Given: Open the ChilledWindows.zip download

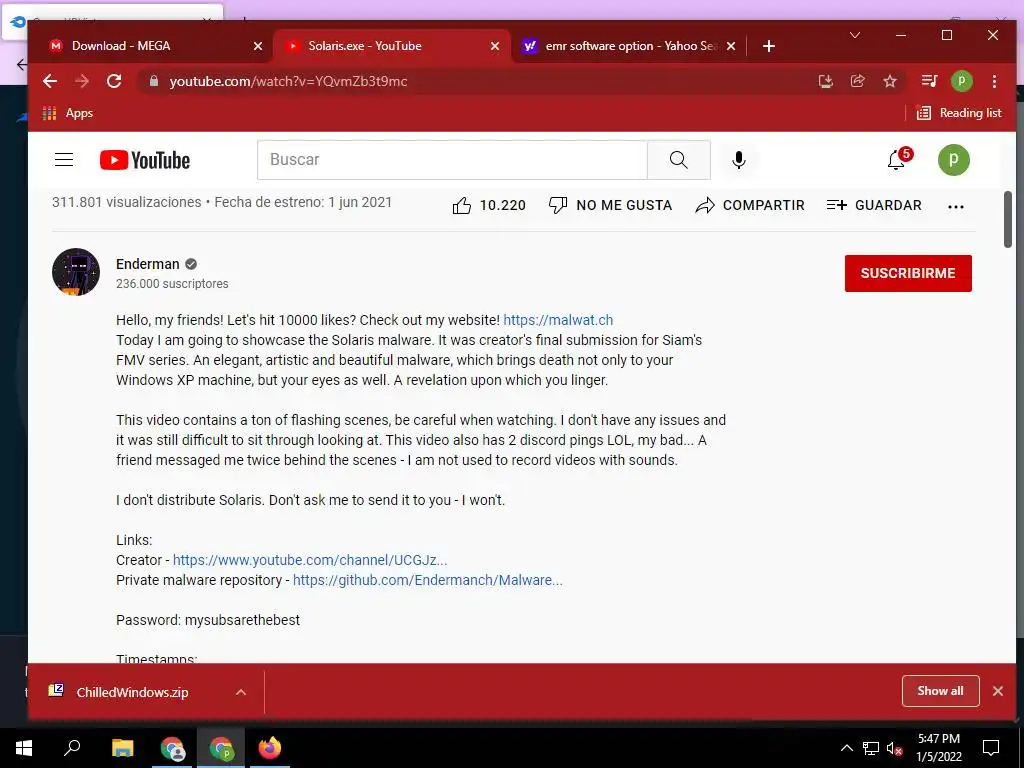Looking at the screenshot, I should pos(132,692).
